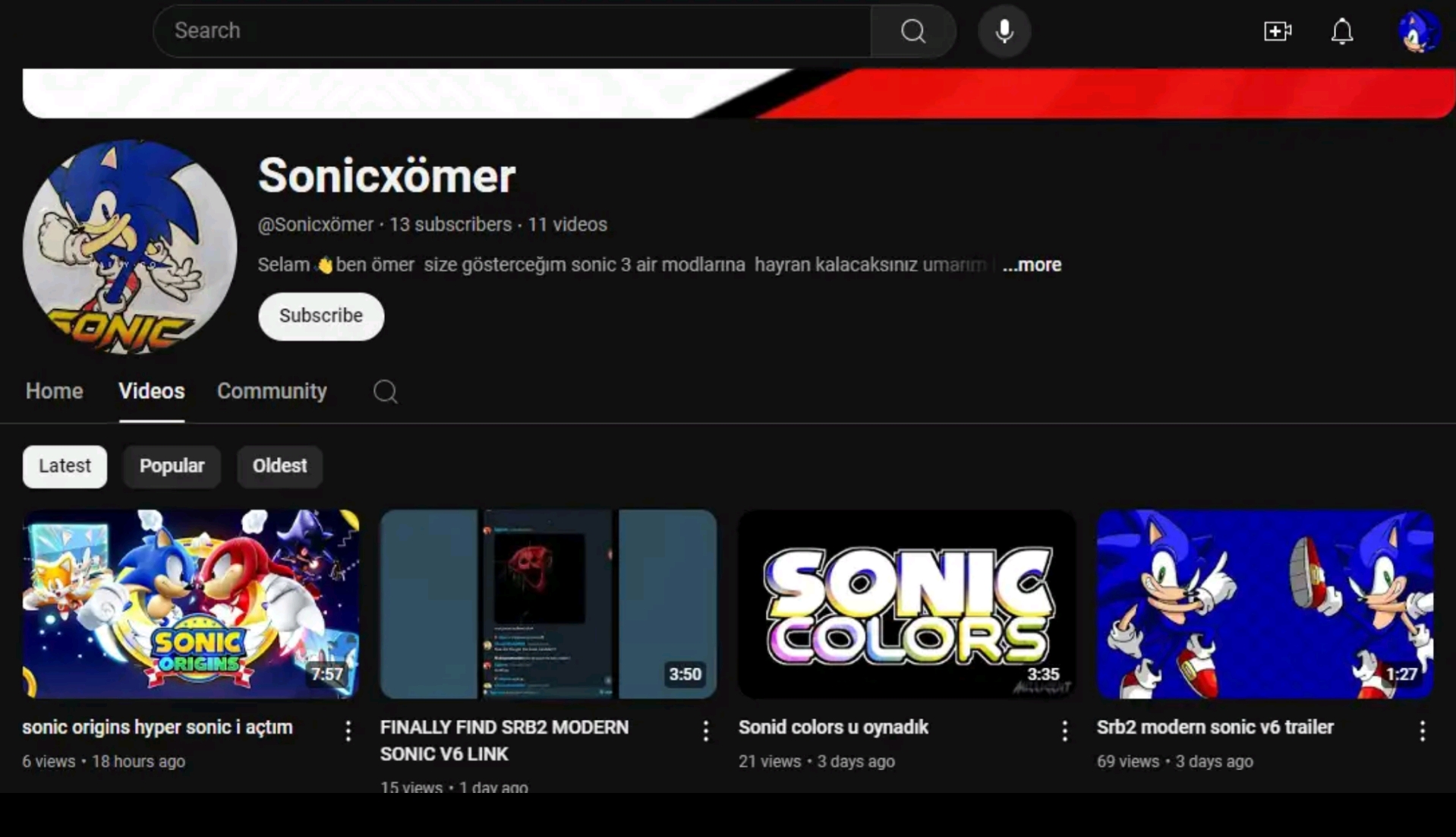This screenshot has width=1456, height=837.
Task: Search within the channel using magnifier icon
Action: click(x=385, y=391)
